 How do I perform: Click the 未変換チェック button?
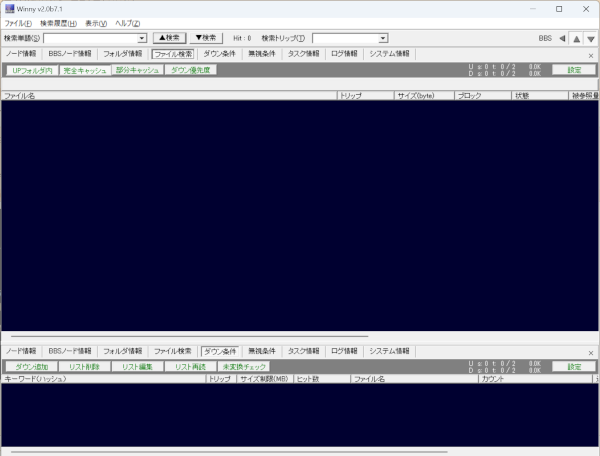(x=244, y=367)
